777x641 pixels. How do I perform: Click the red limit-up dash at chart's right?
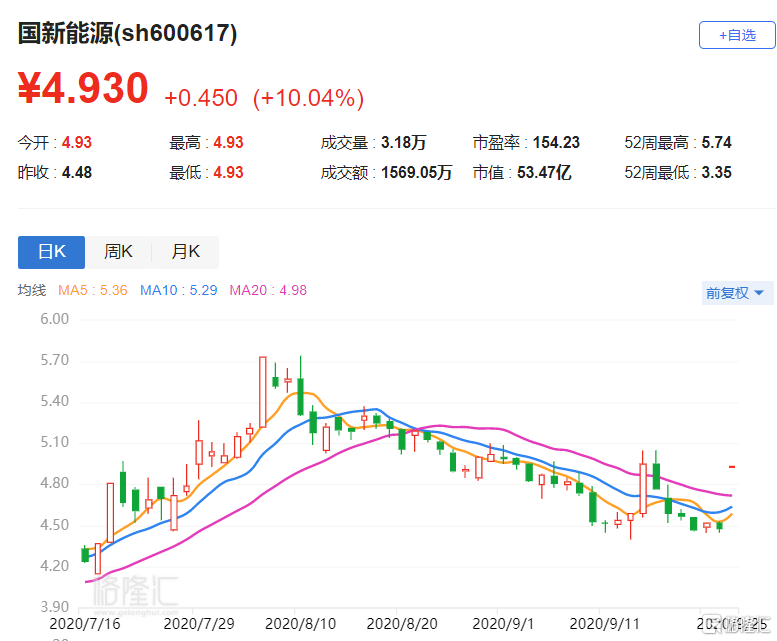(732, 467)
